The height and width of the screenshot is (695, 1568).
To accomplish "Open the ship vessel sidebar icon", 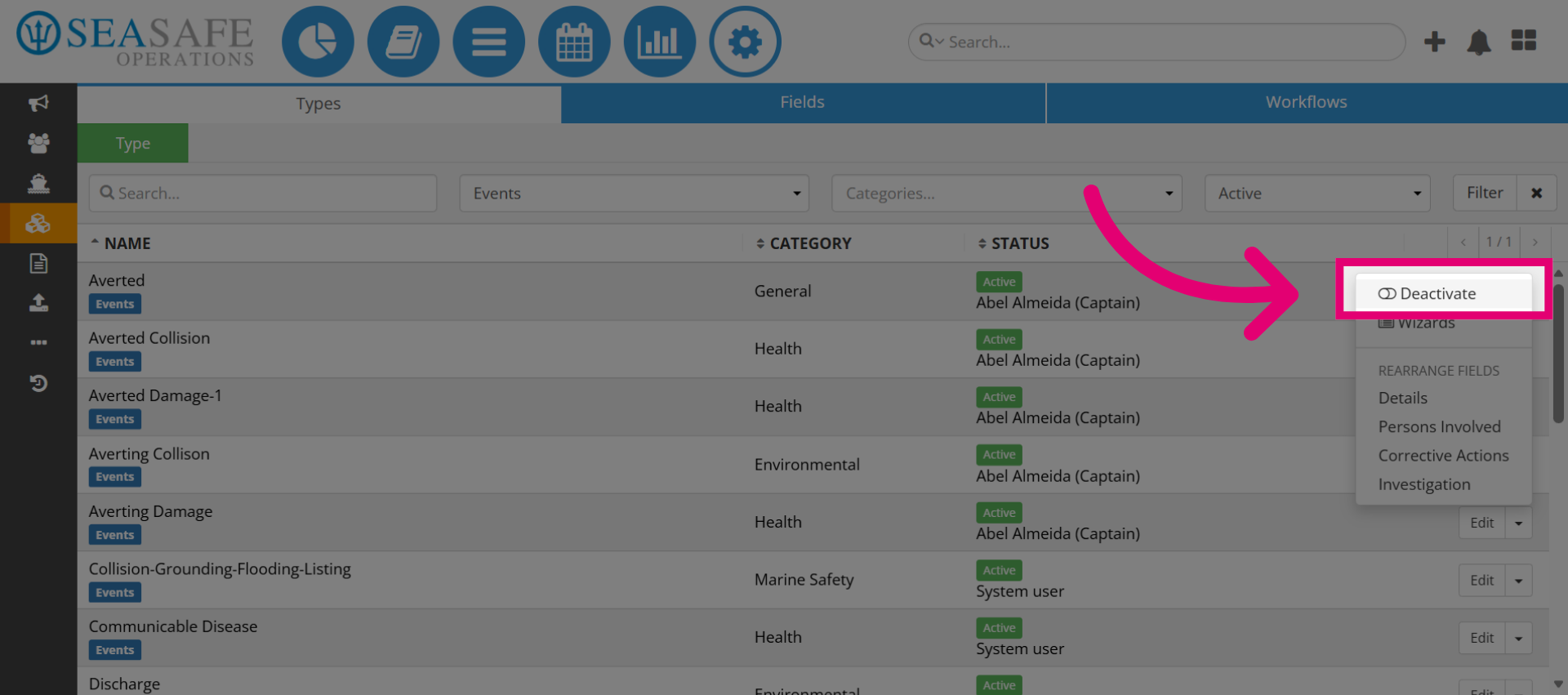I will tap(38, 183).
